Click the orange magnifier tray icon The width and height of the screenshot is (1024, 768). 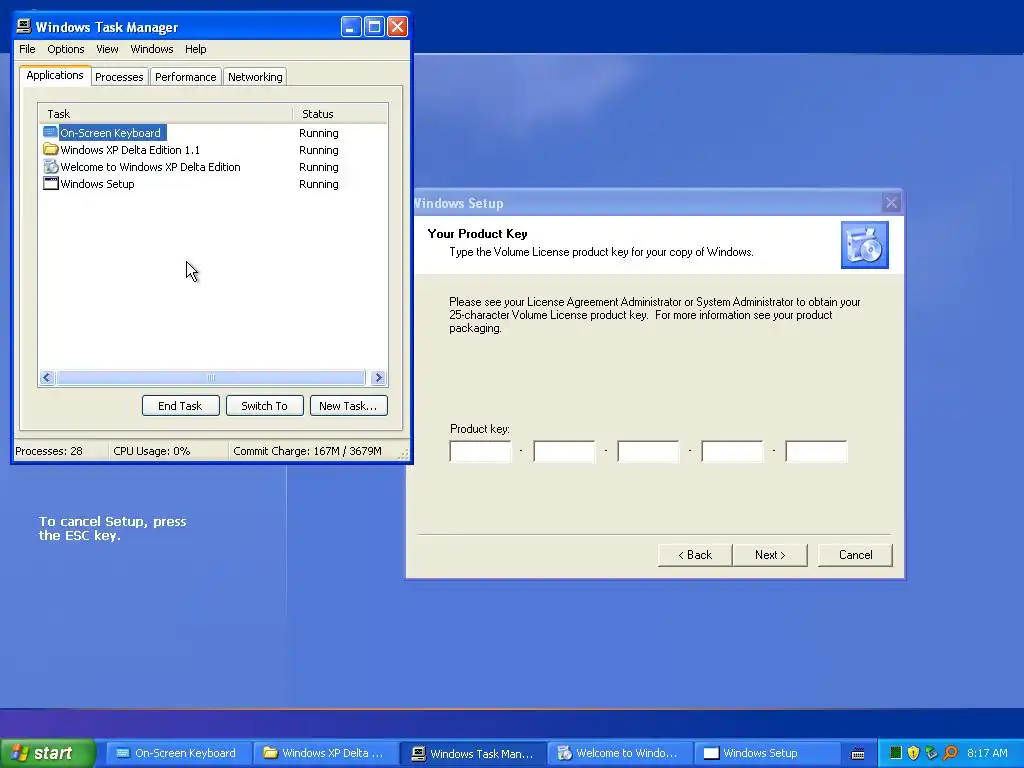(x=950, y=753)
